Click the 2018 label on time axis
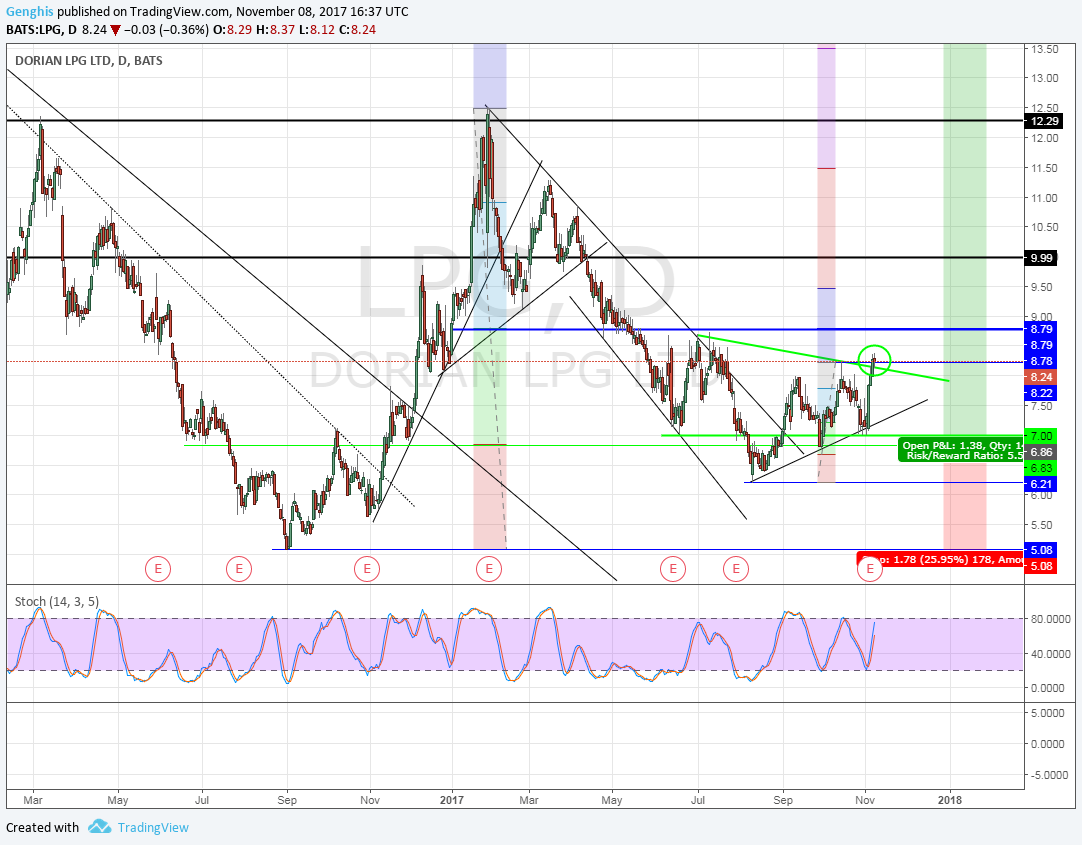Screen dimensions: 1082x845 950,800
